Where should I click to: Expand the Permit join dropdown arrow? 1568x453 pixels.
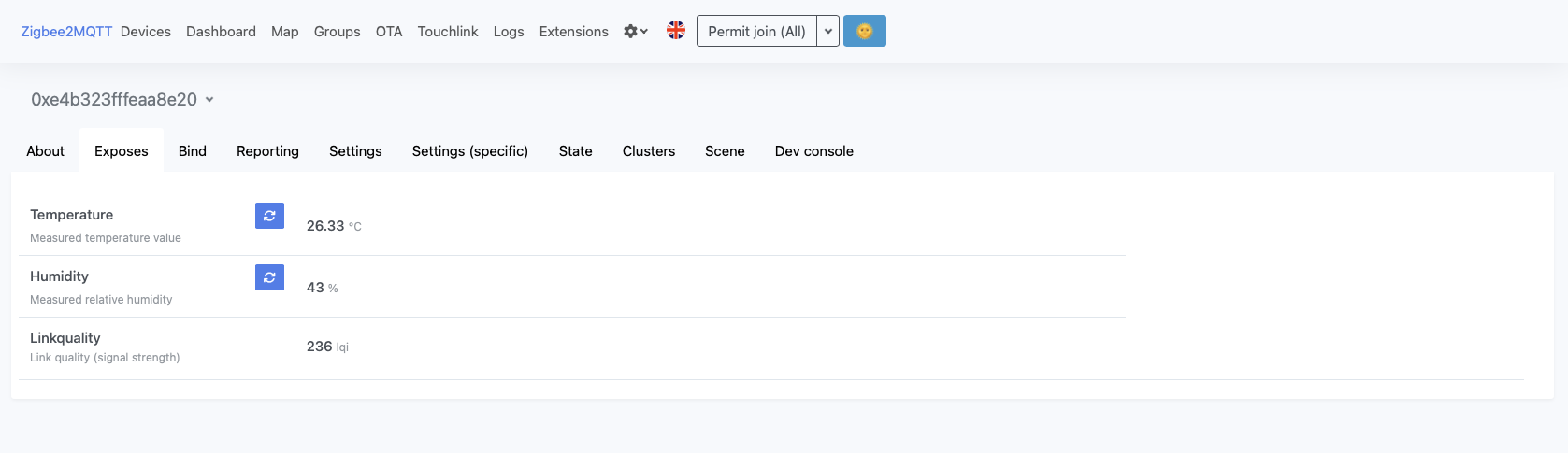point(828,31)
